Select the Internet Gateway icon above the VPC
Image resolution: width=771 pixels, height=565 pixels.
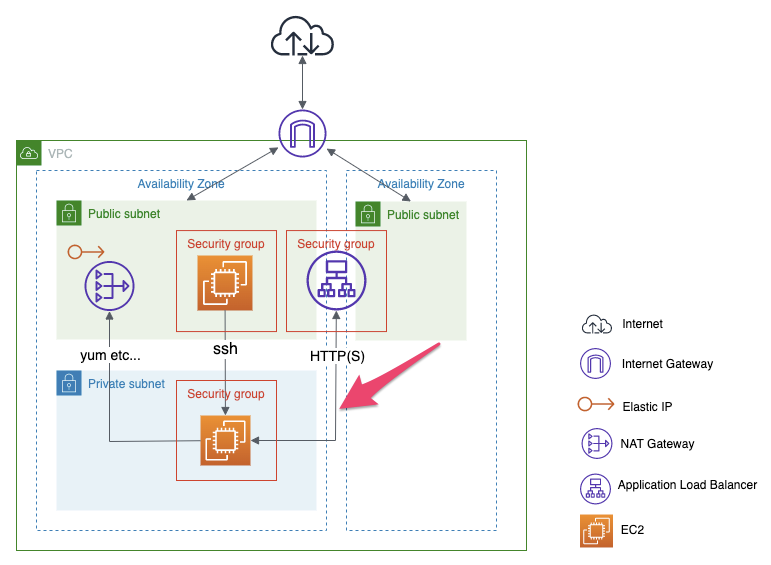tap(302, 133)
